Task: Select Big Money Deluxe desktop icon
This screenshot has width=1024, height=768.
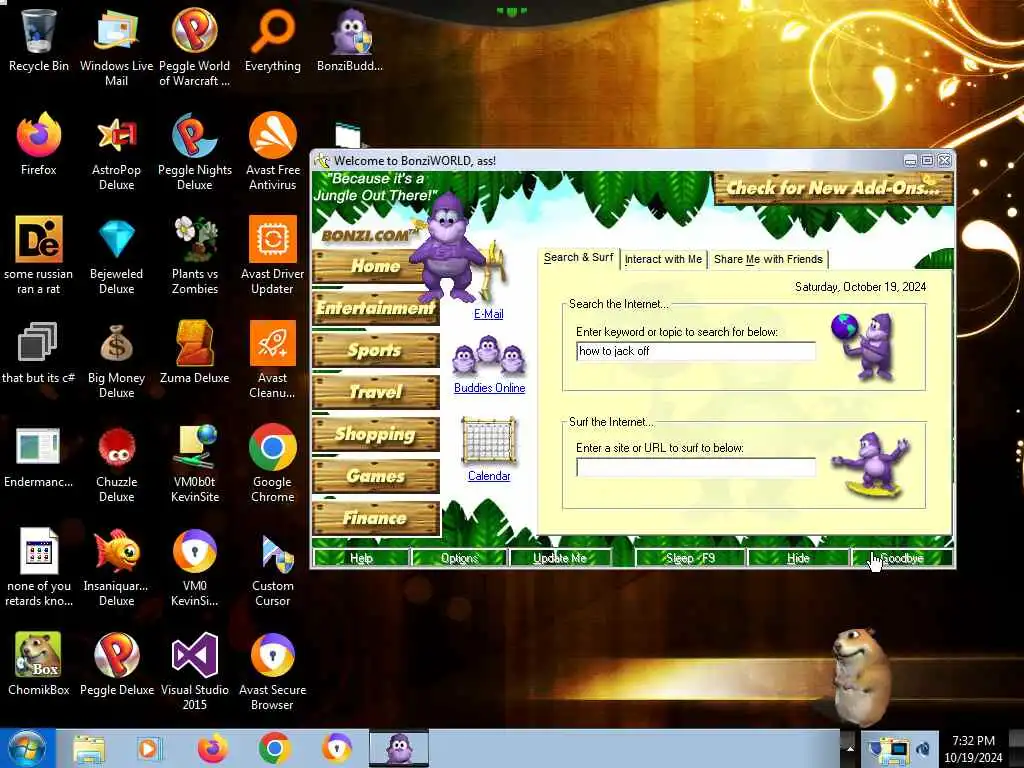Action: click(x=116, y=359)
